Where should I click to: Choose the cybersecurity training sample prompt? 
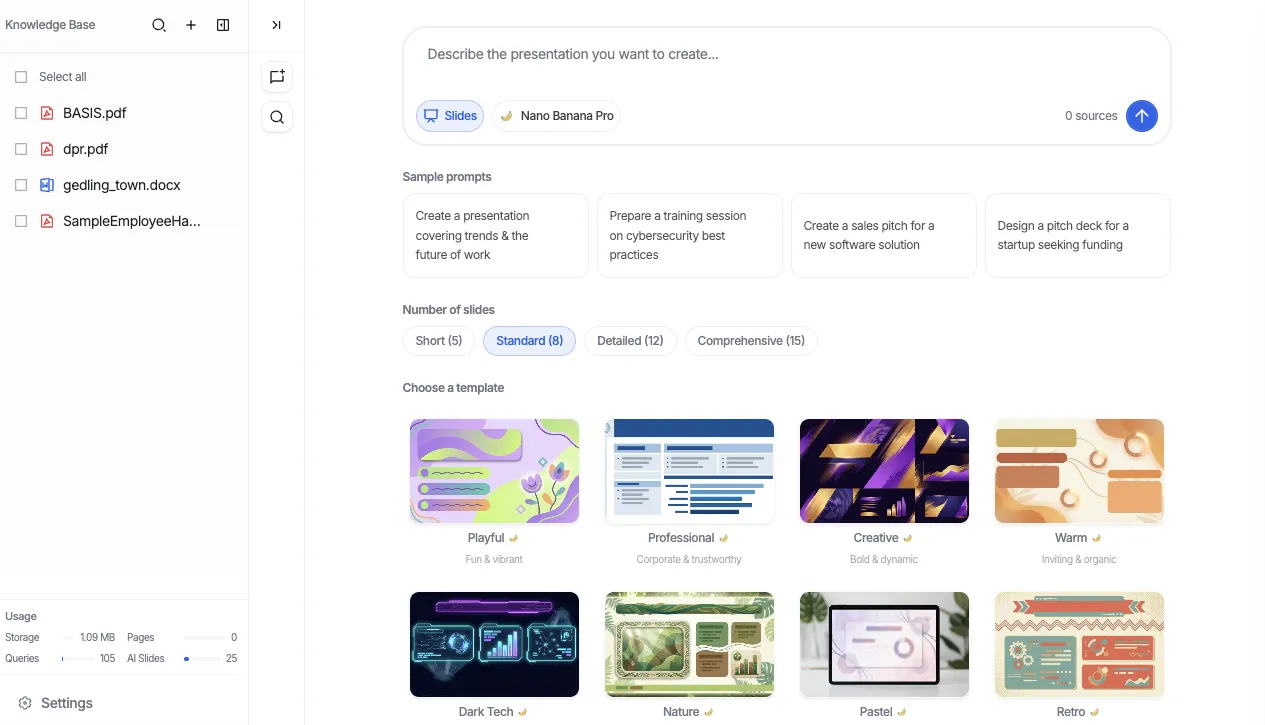(689, 235)
